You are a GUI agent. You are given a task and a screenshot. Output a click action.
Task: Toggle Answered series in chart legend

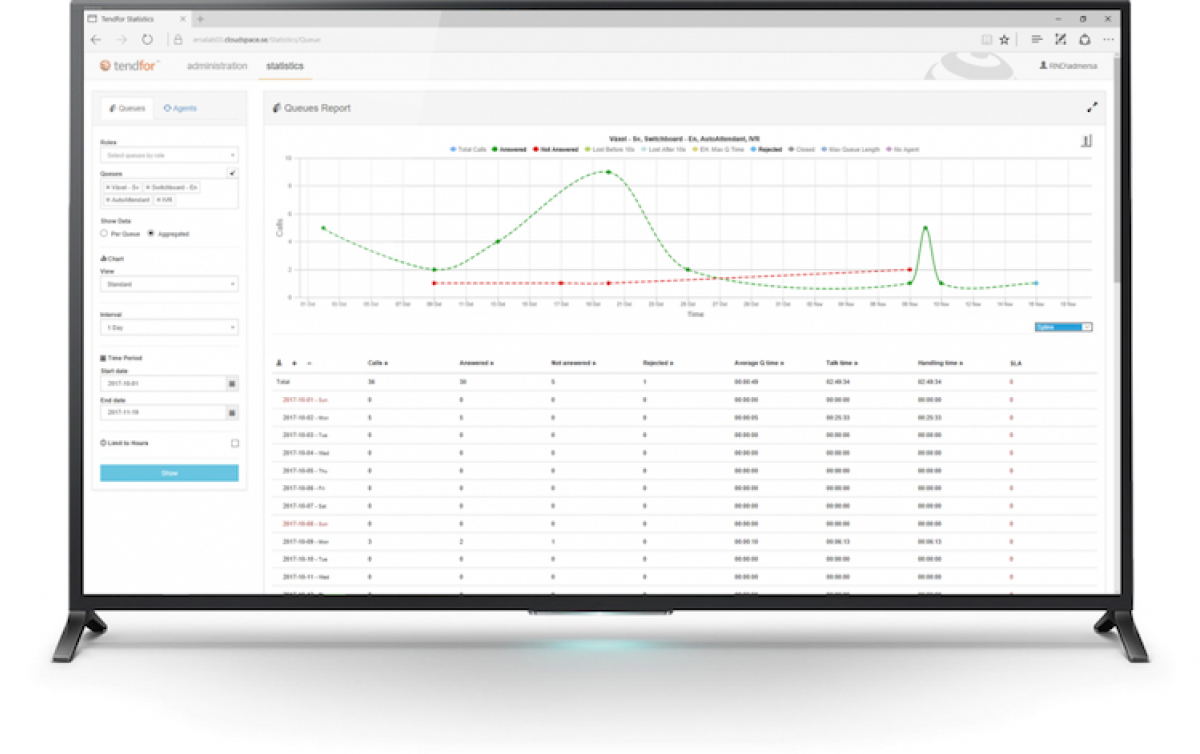(x=509, y=149)
